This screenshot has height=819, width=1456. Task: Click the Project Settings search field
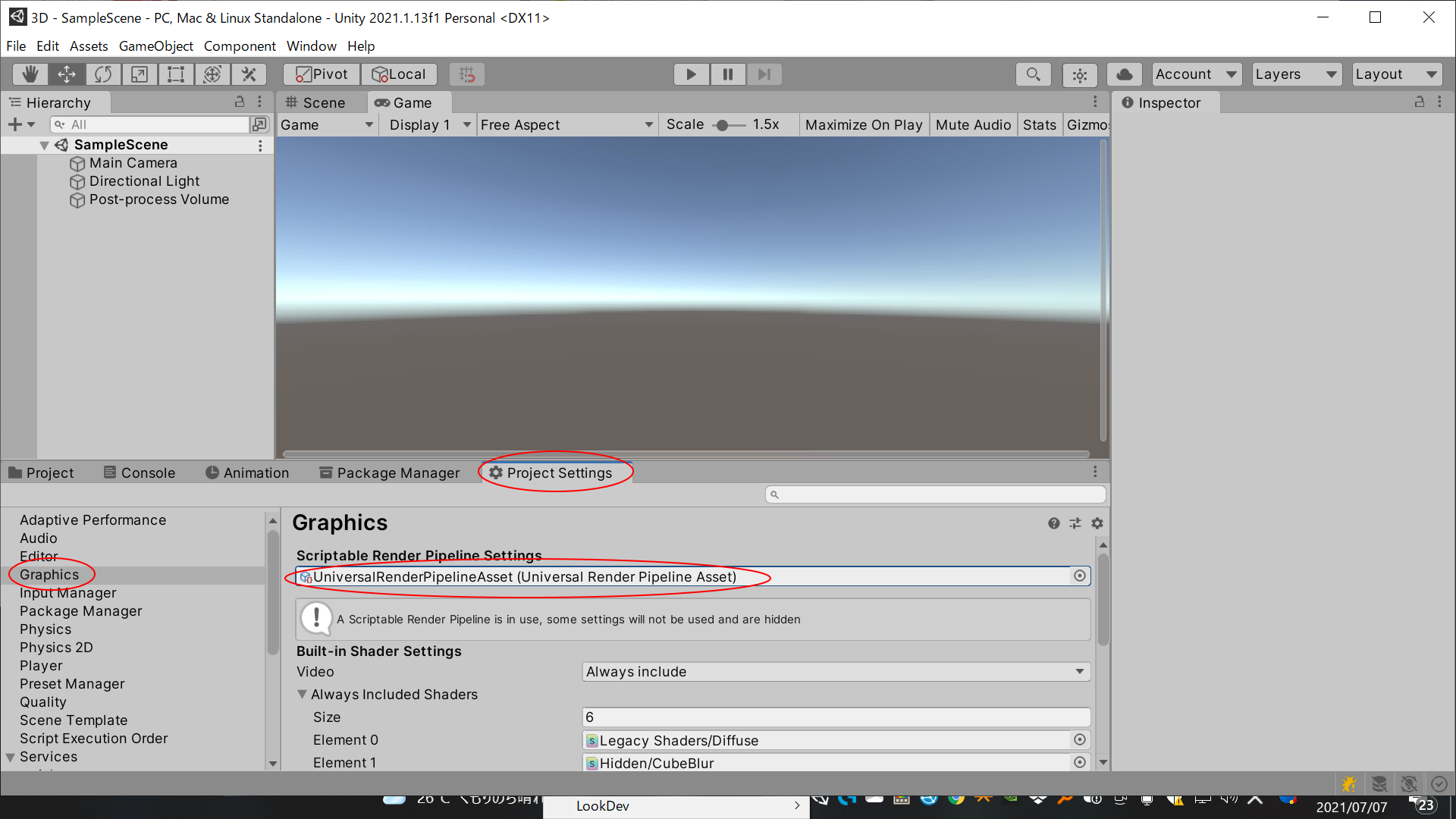(x=937, y=494)
